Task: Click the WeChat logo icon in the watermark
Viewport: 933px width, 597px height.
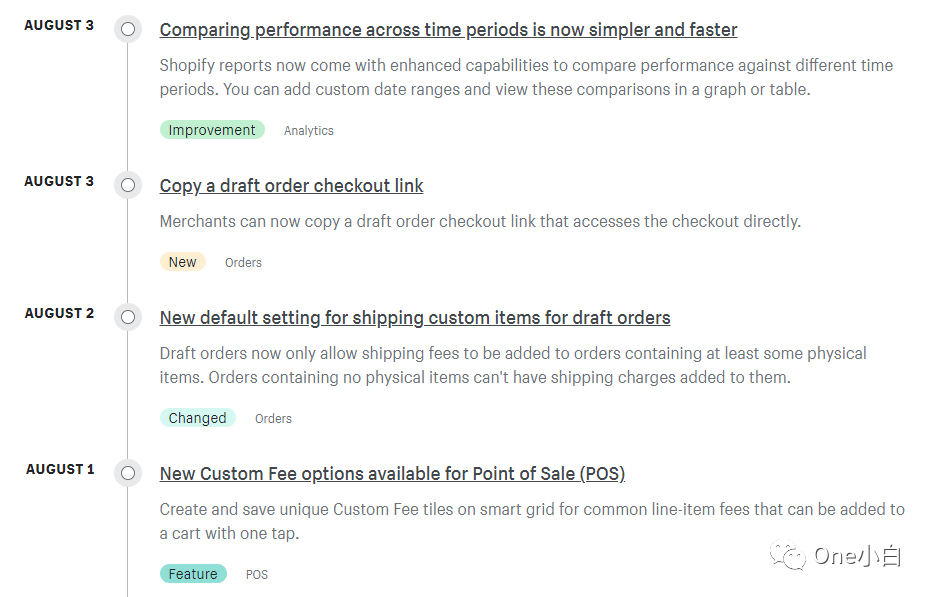Action: pos(787,555)
